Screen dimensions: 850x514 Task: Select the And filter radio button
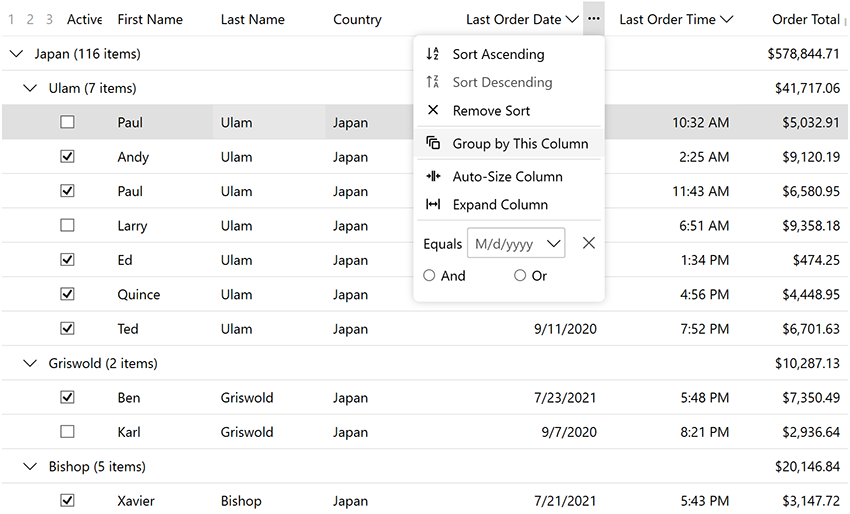click(x=429, y=276)
